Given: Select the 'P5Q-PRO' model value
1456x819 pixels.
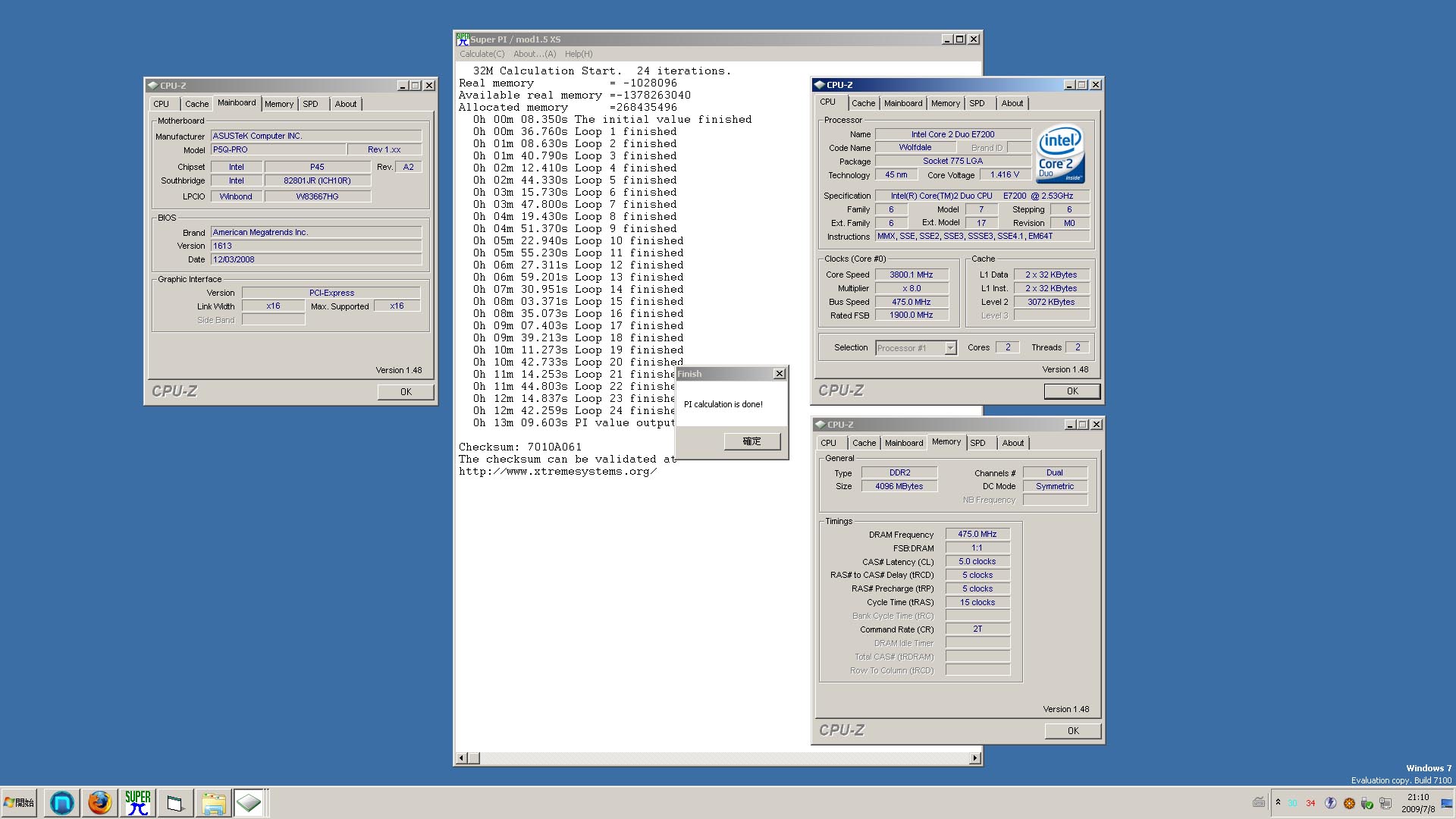Looking at the screenshot, I should [278, 149].
